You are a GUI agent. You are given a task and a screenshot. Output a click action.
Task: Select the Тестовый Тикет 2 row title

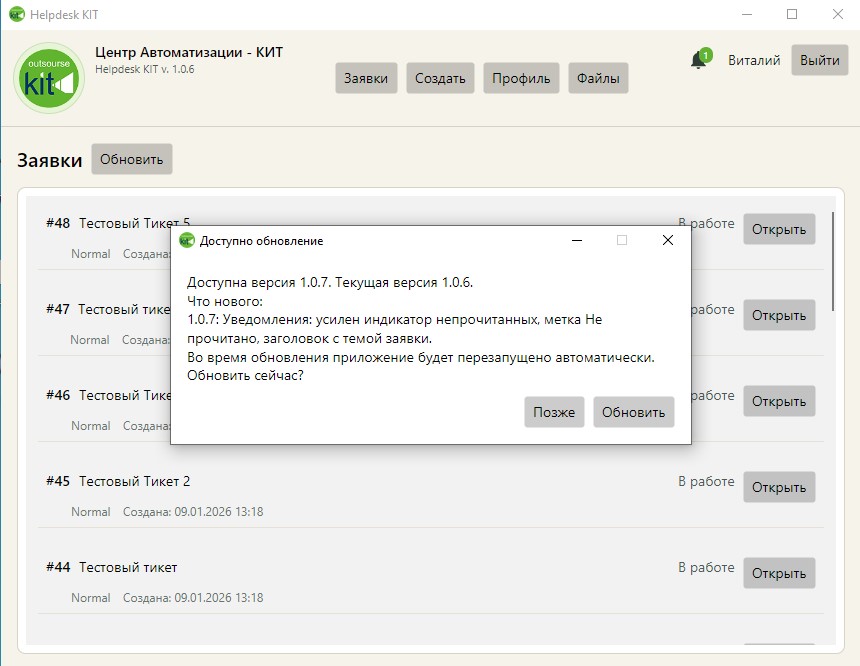(x=134, y=481)
